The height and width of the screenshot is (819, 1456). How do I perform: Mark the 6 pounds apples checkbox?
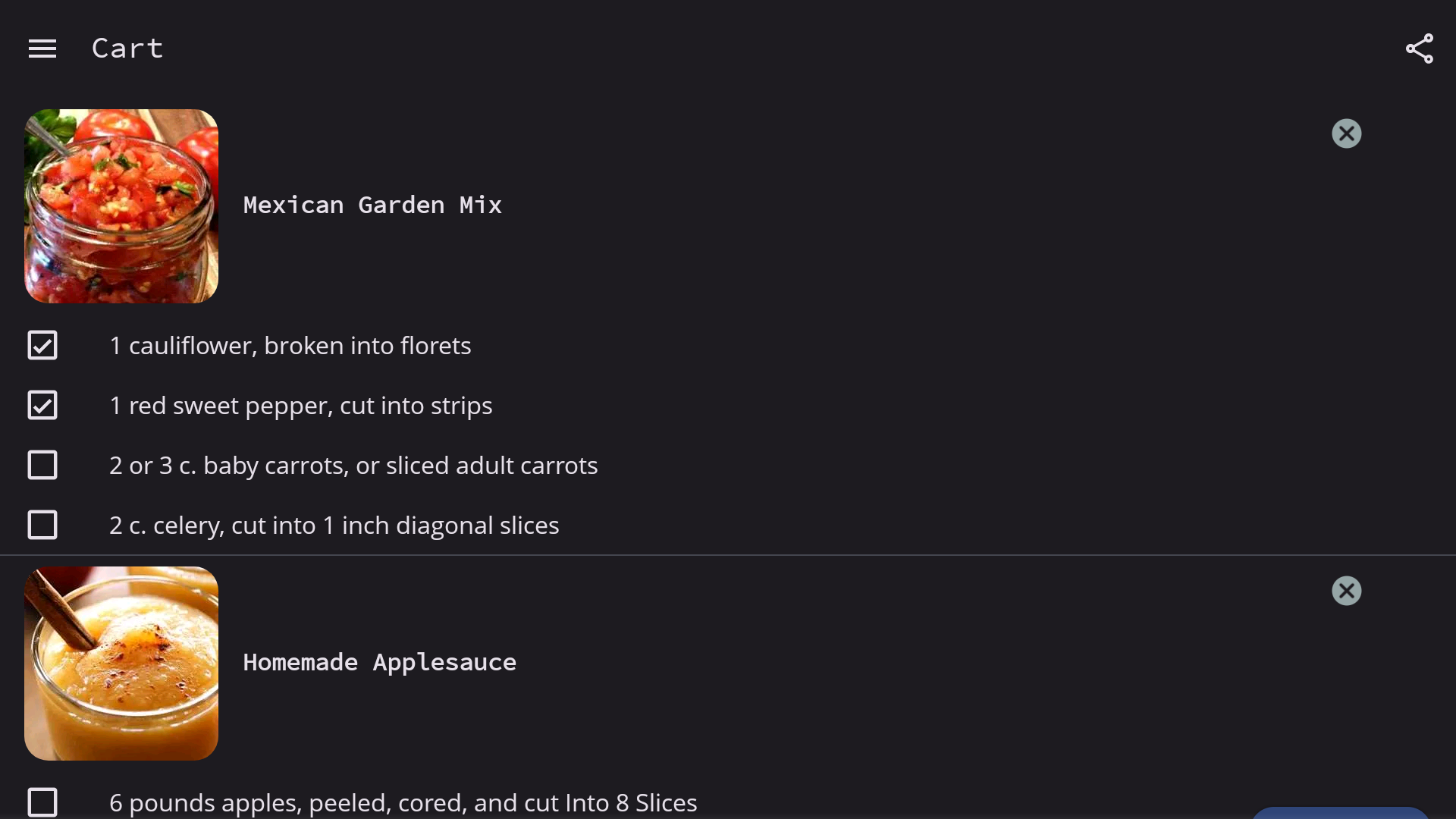coord(42,802)
